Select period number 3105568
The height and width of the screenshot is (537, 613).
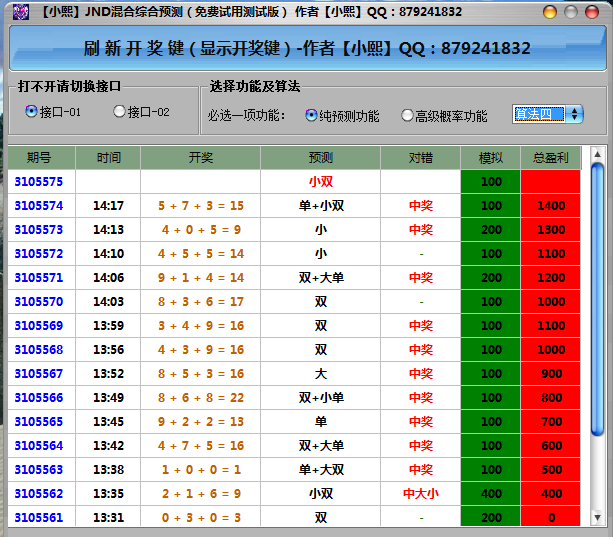39,350
